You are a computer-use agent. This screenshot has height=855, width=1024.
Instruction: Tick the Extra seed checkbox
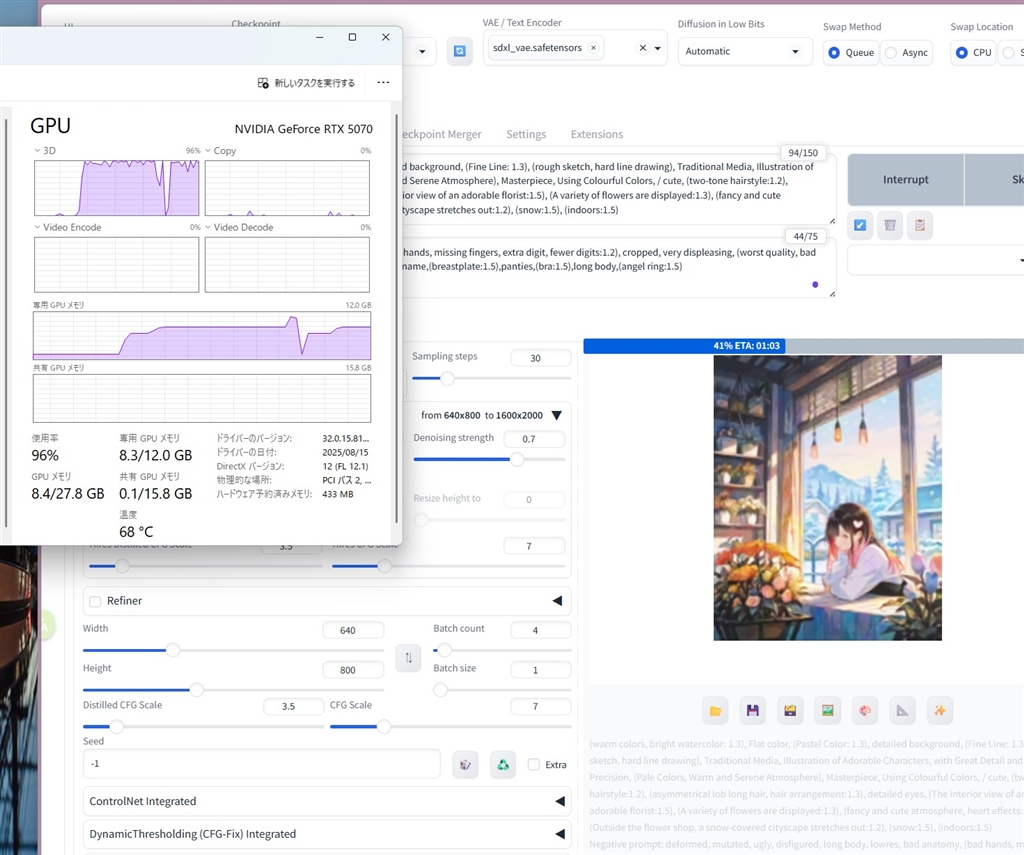point(534,765)
